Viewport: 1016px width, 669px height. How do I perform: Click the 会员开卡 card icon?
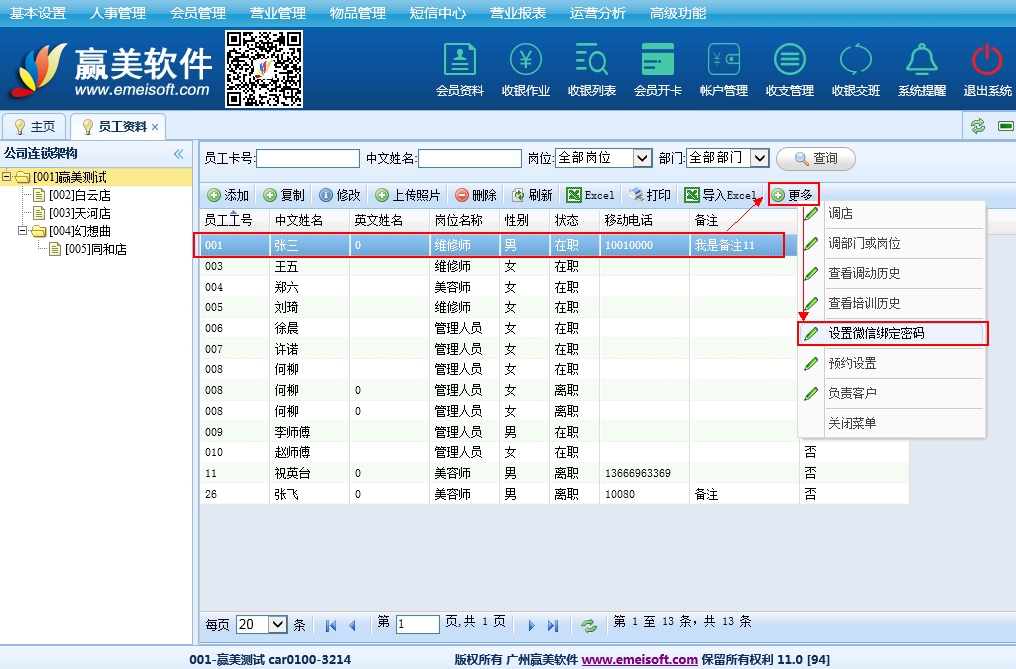pos(657,61)
